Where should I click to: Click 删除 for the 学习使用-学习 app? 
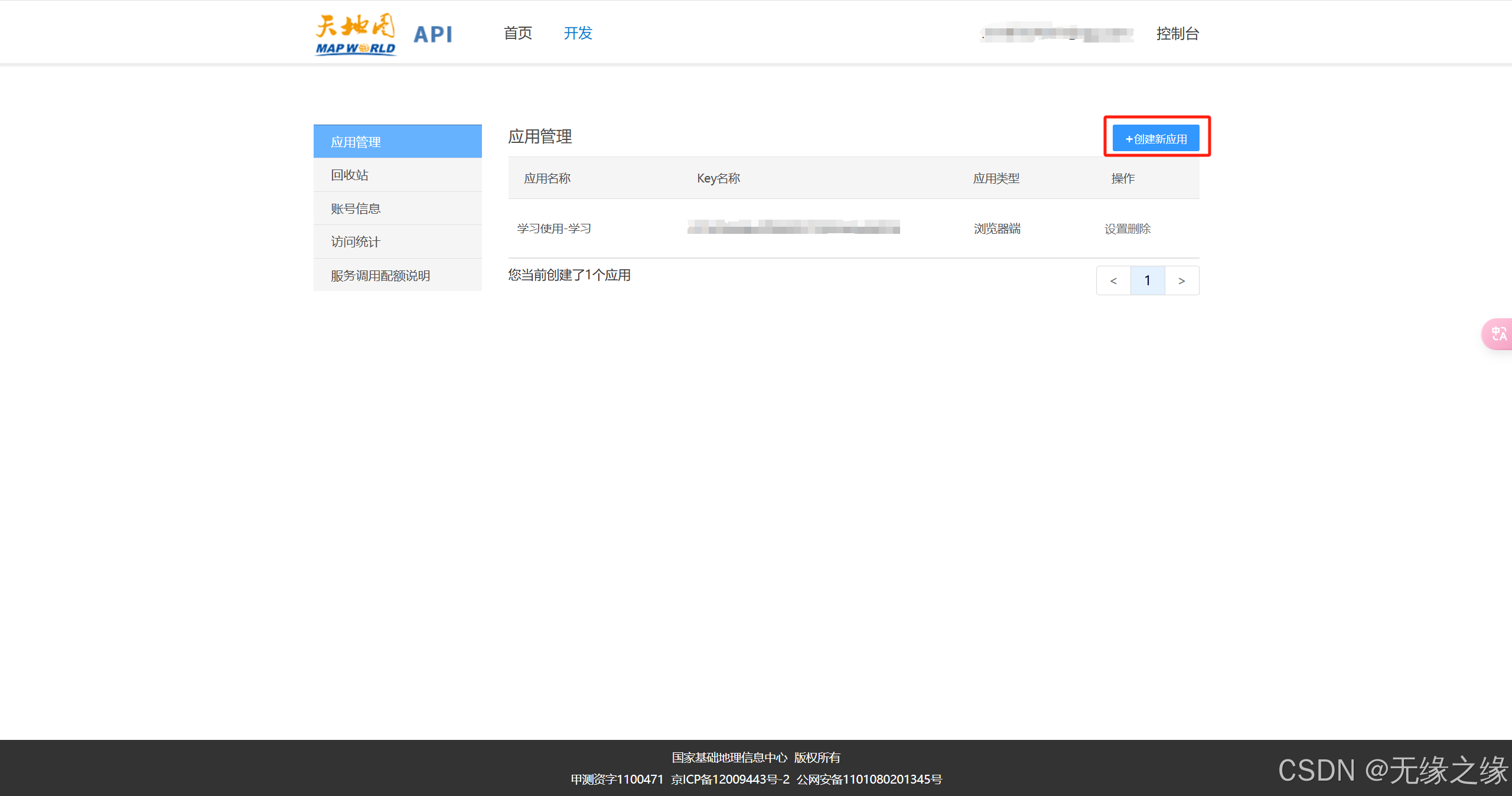[1139, 229]
